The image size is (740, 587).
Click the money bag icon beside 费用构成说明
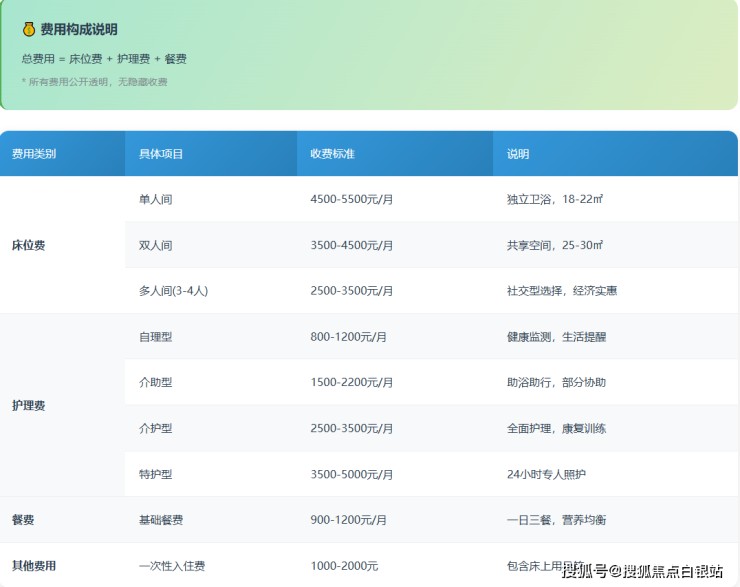[29, 30]
